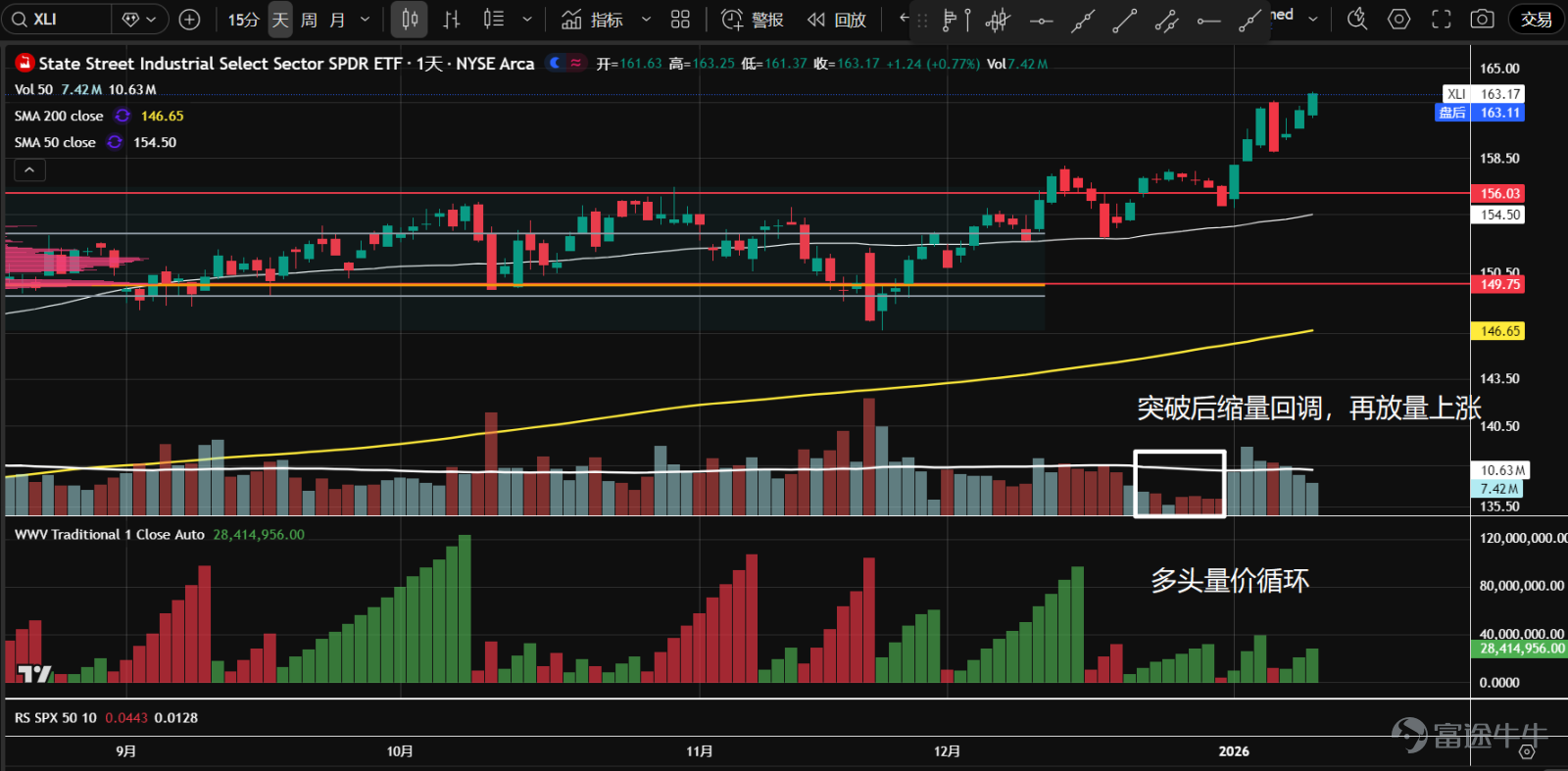Viewport: 1568px width, 771px height.
Task: Collapse the indicator legend with chevron
Action: (29, 170)
